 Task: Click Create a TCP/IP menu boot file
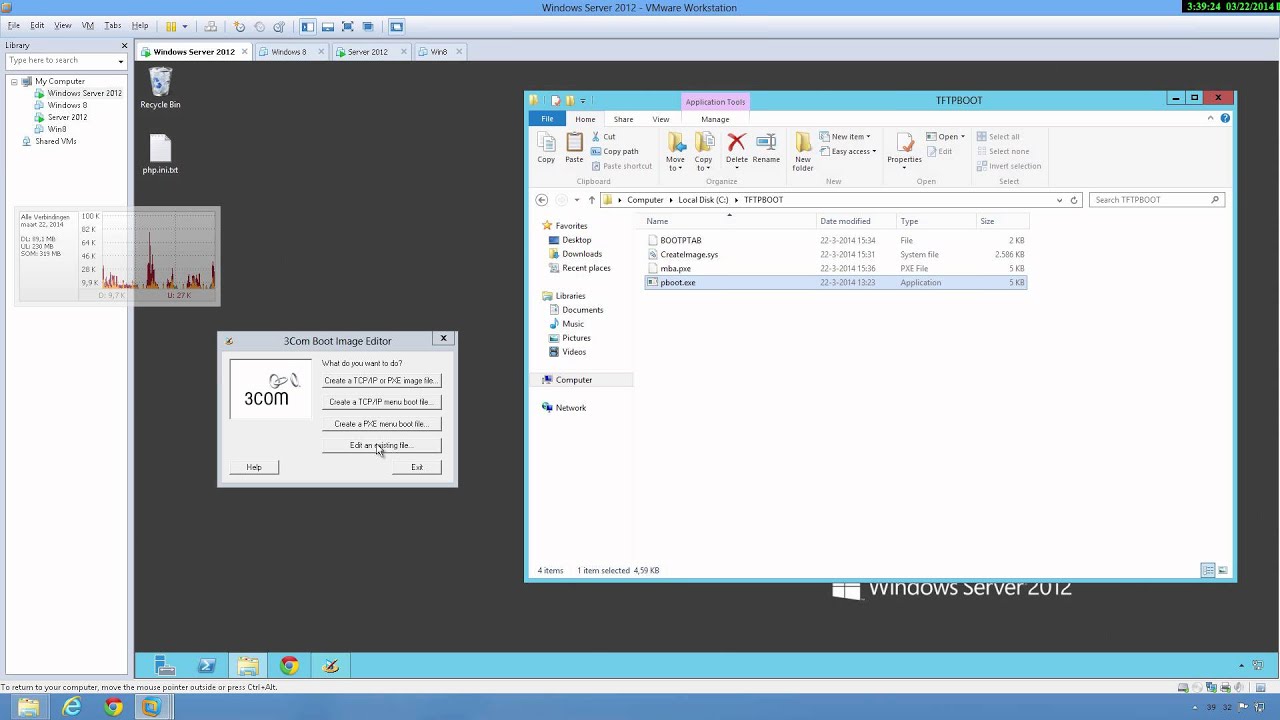(381, 402)
